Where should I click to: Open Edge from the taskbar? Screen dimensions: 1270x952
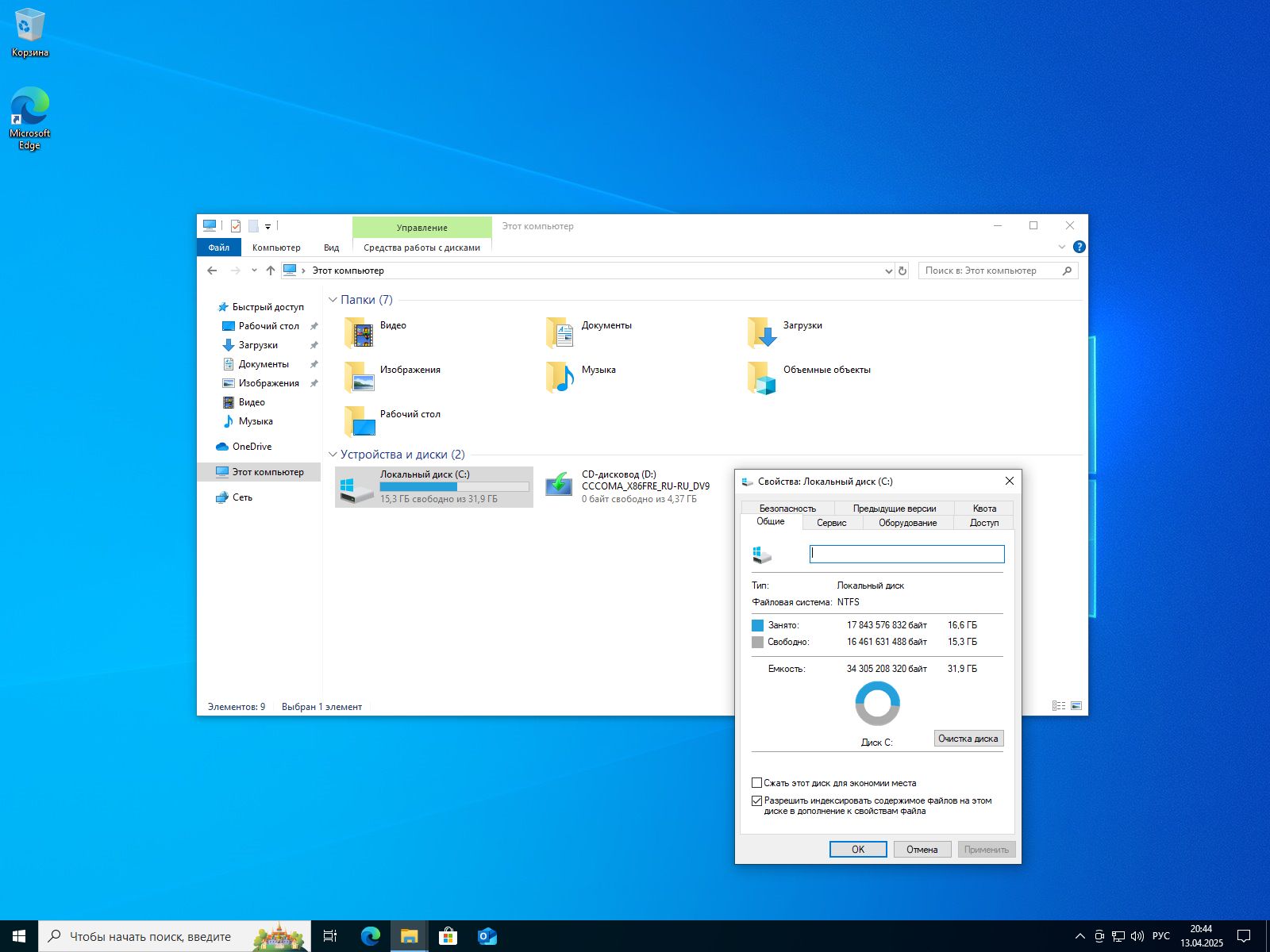[x=371, y=936]
